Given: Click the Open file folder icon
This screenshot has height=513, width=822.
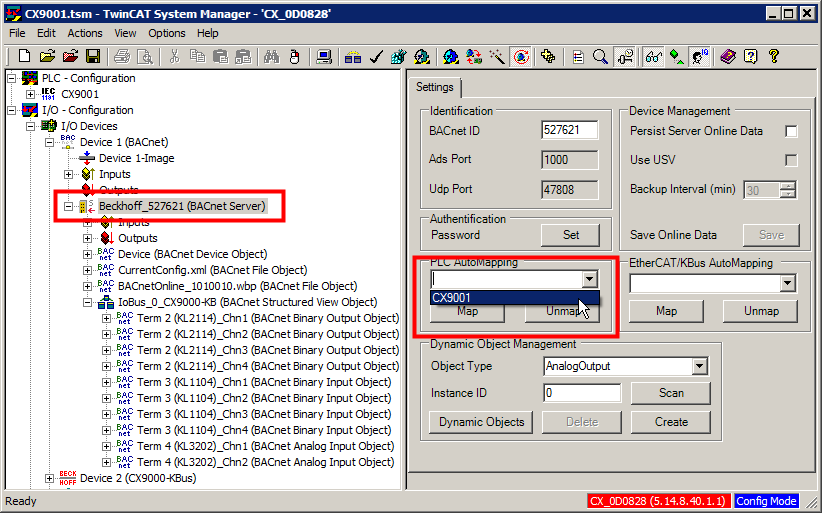Looking at the screenshot, I should coord(47,56).
